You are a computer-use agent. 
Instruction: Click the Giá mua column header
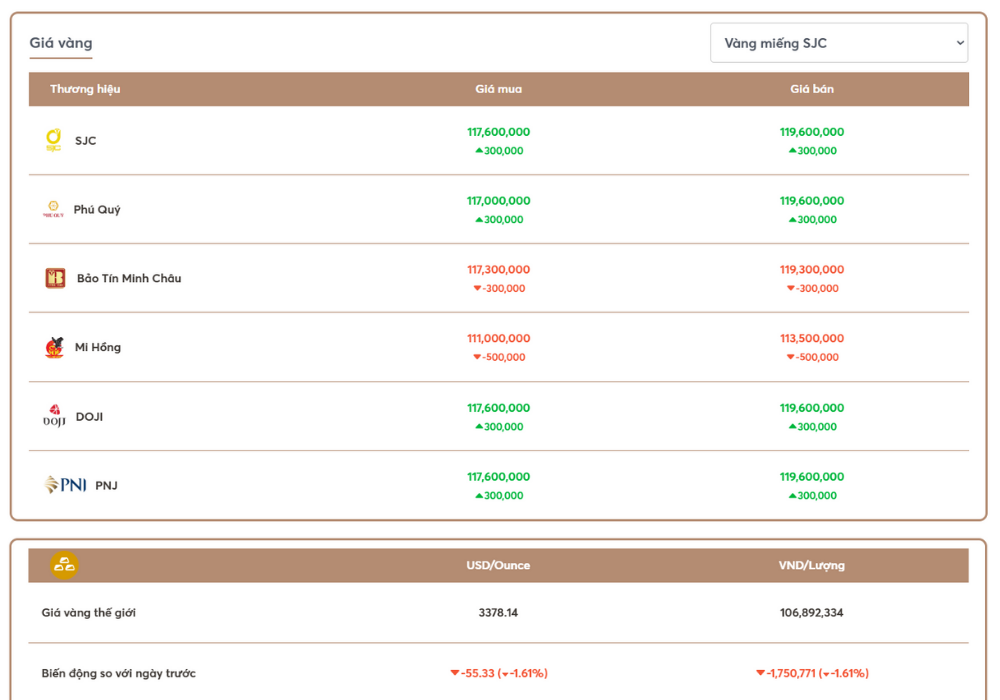(498, 89)
